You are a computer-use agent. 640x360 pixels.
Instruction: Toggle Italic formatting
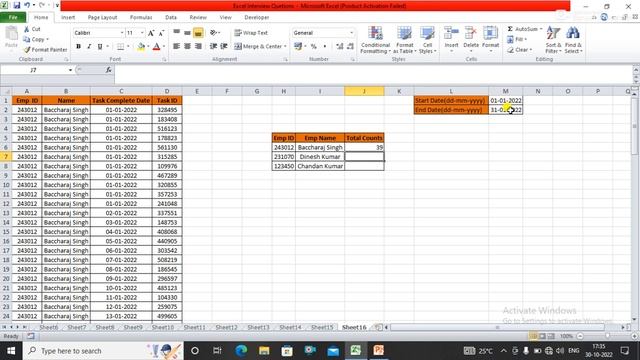point(89,47)
